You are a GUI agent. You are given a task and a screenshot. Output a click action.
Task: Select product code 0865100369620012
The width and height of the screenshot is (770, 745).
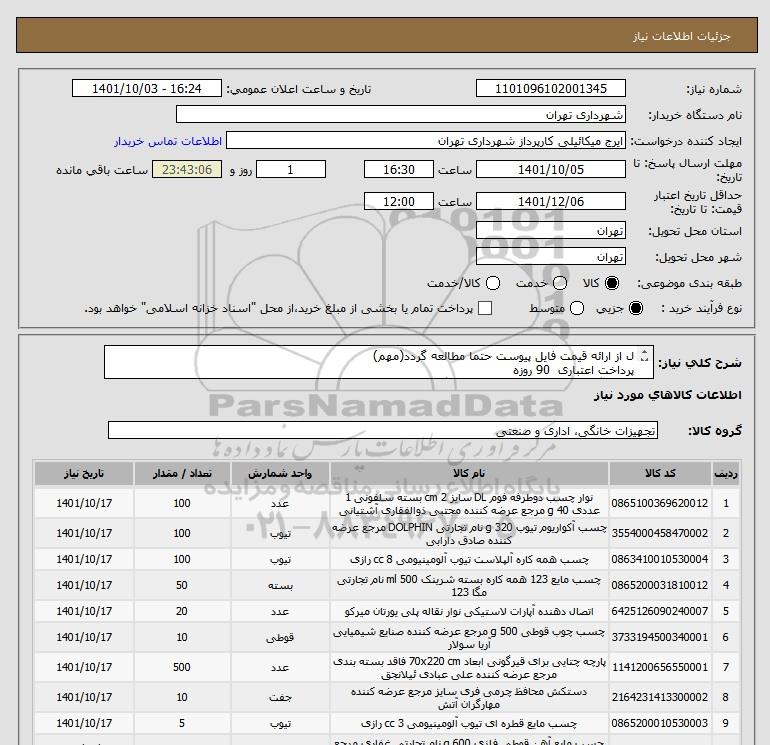(x=660, y=503)
